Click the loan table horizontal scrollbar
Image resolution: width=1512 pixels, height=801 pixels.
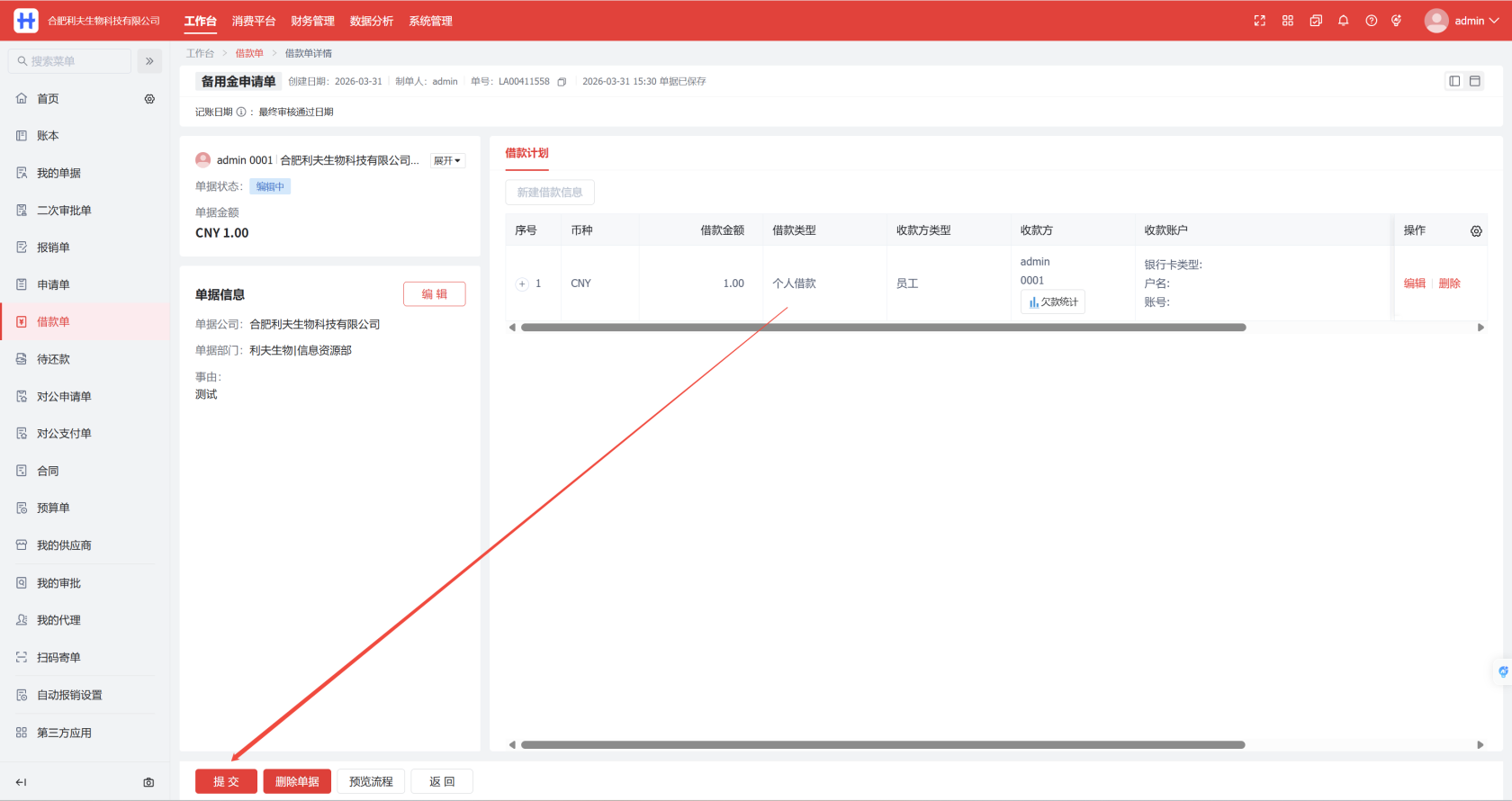tap(882, 328)
